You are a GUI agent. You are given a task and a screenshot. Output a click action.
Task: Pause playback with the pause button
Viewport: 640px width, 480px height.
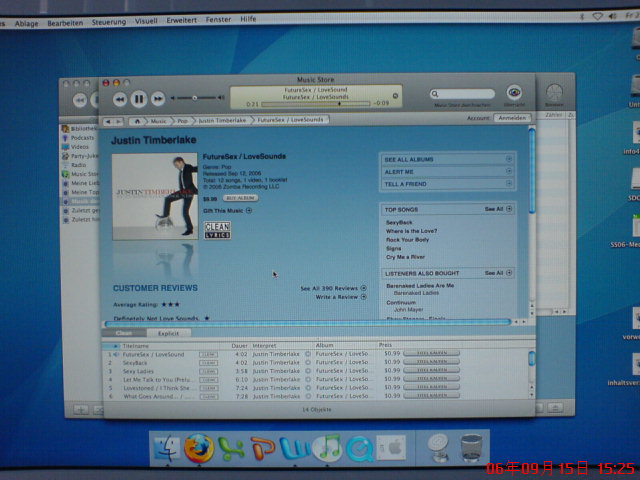pyautogui.click(x=139, y=98)
